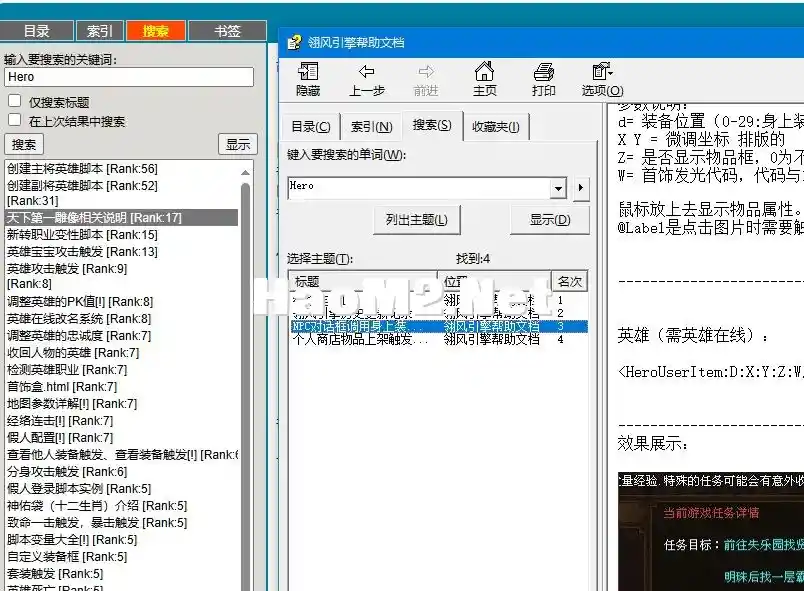Click 显示(D) button
The height and width of the screenshot is (591, 804).
(x=550, y=220)
